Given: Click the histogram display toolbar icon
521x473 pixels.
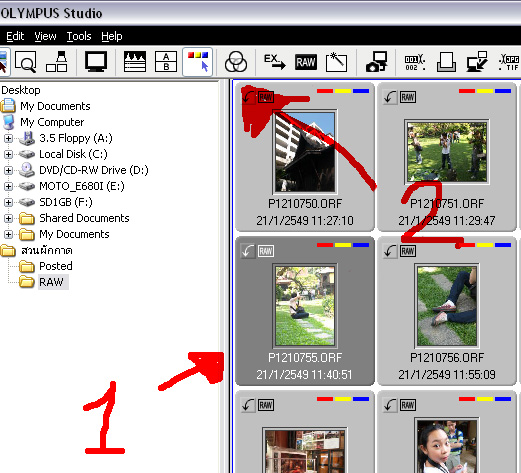Looking at the screenshot, I should click(x=135, y=62).
